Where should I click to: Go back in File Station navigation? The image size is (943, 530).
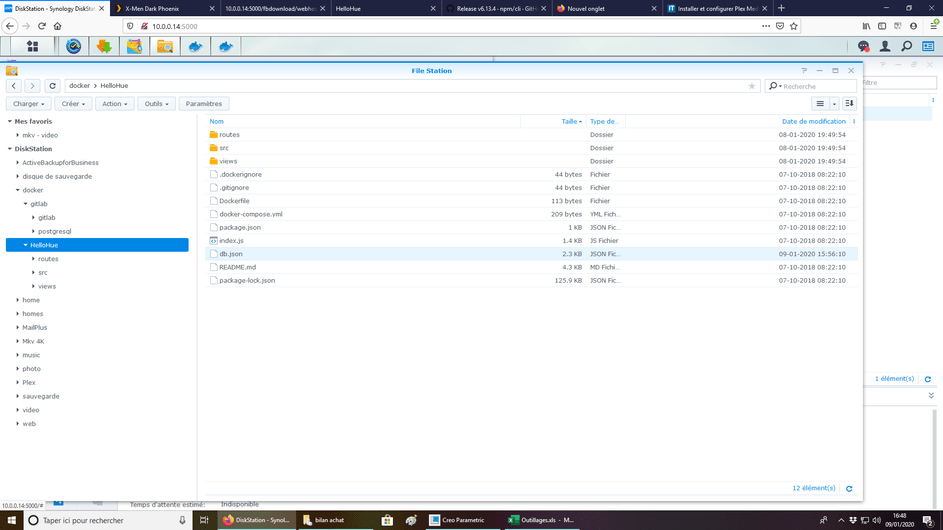click(x=14, y=86)
